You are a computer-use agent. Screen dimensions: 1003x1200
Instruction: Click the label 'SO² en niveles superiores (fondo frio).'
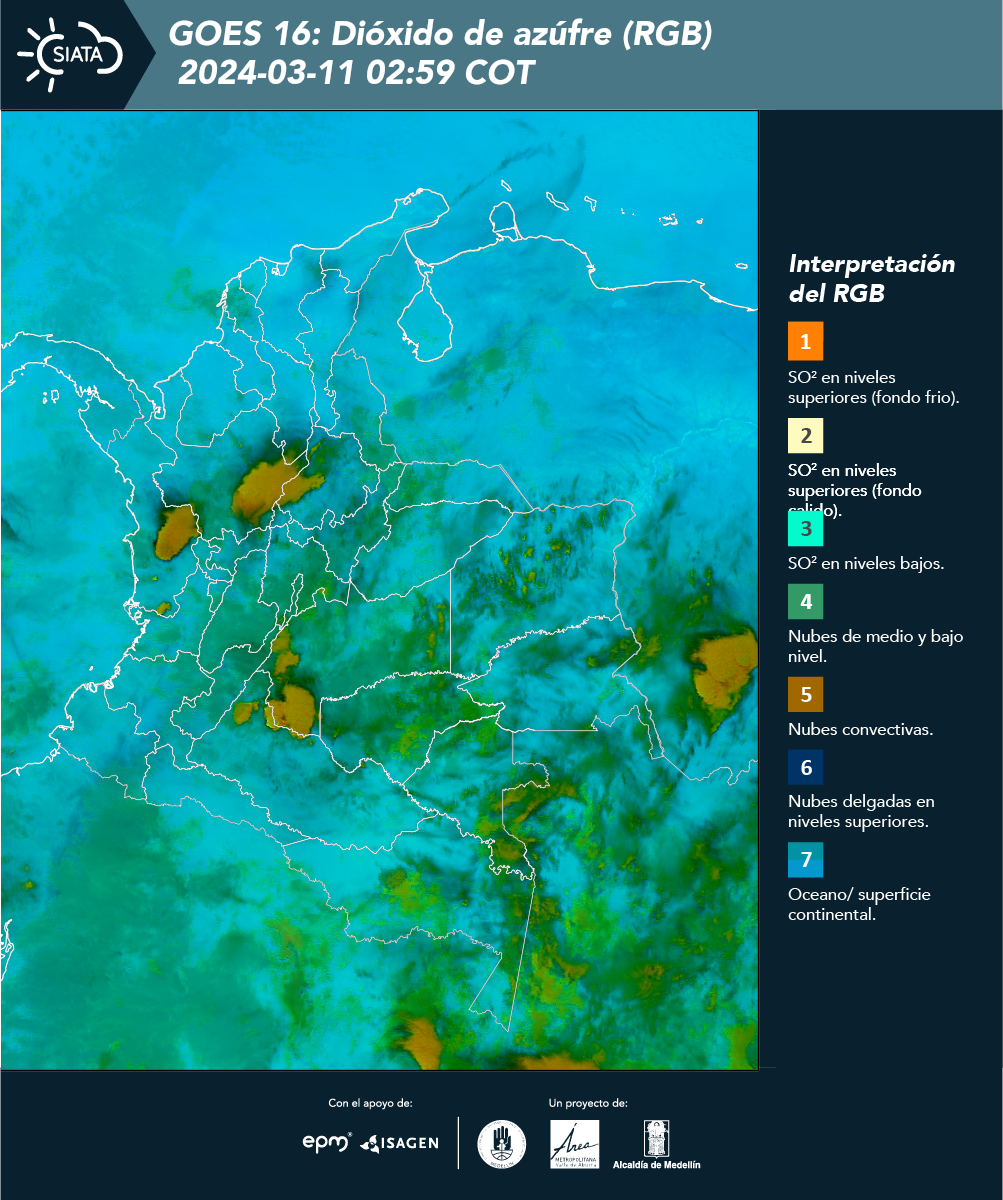tap(874, 387)
